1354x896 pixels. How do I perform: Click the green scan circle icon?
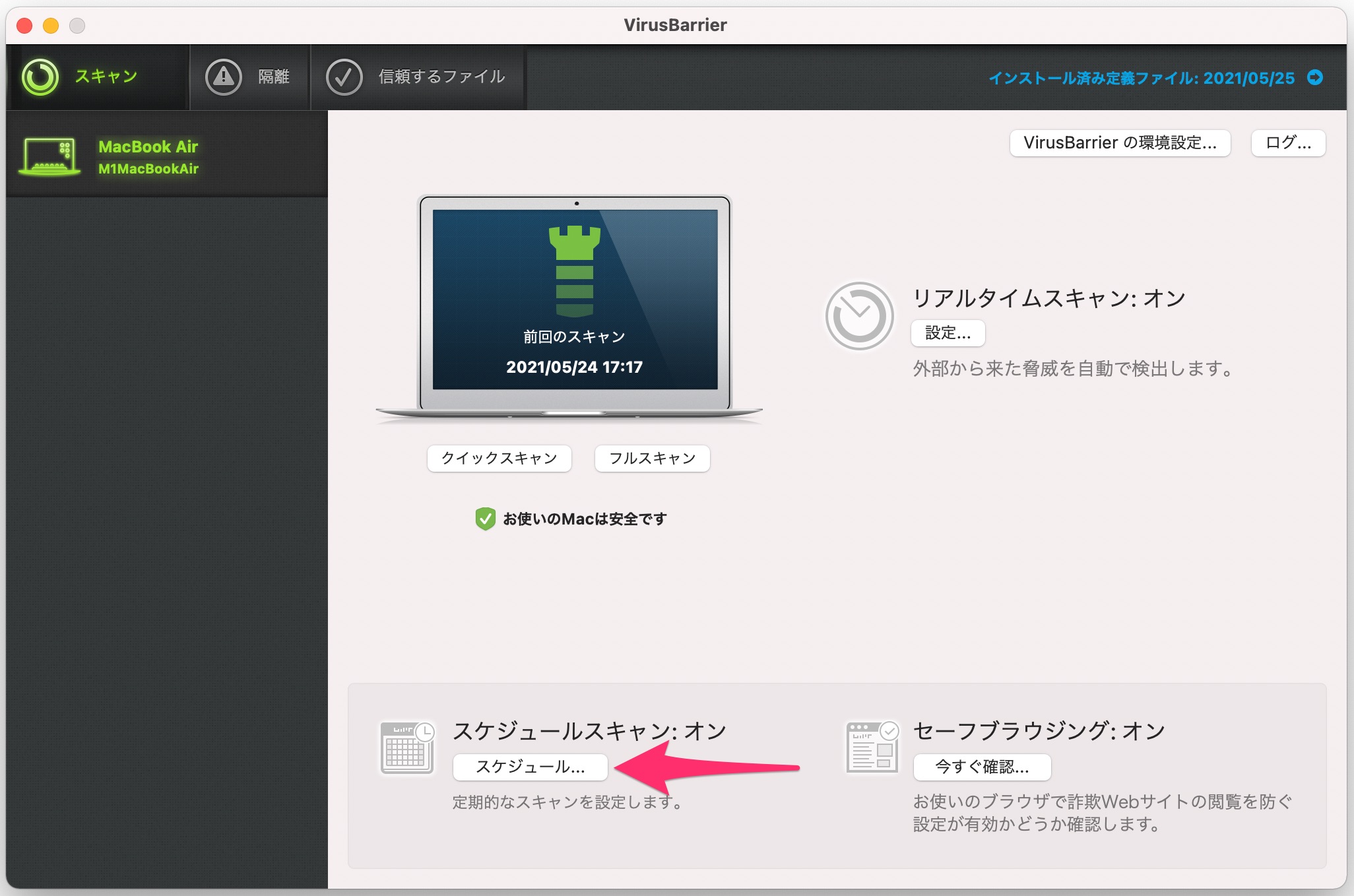coord(40,77)
